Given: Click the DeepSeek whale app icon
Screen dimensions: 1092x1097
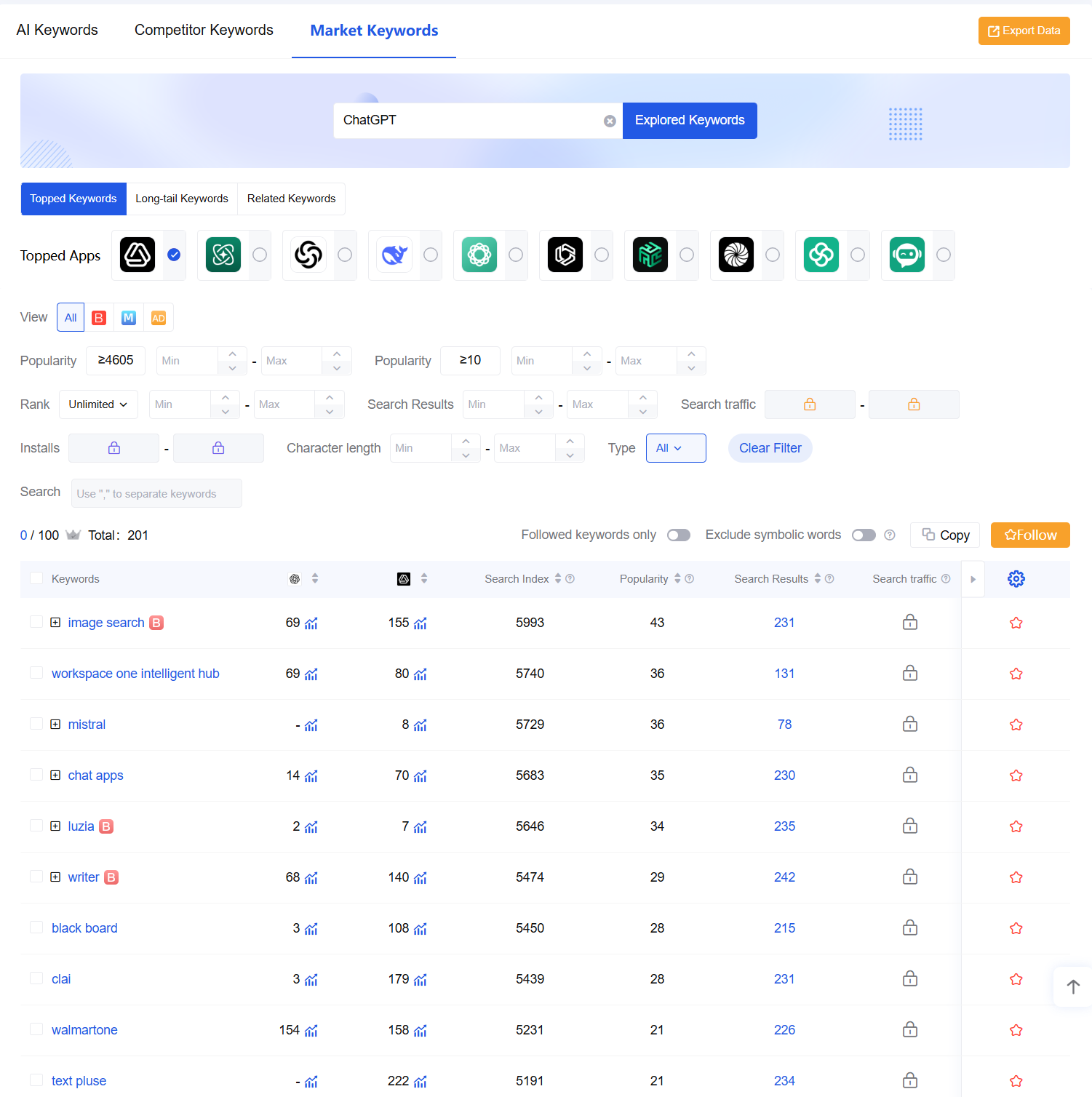Looking at the screenshot, I should click(394, 255).
